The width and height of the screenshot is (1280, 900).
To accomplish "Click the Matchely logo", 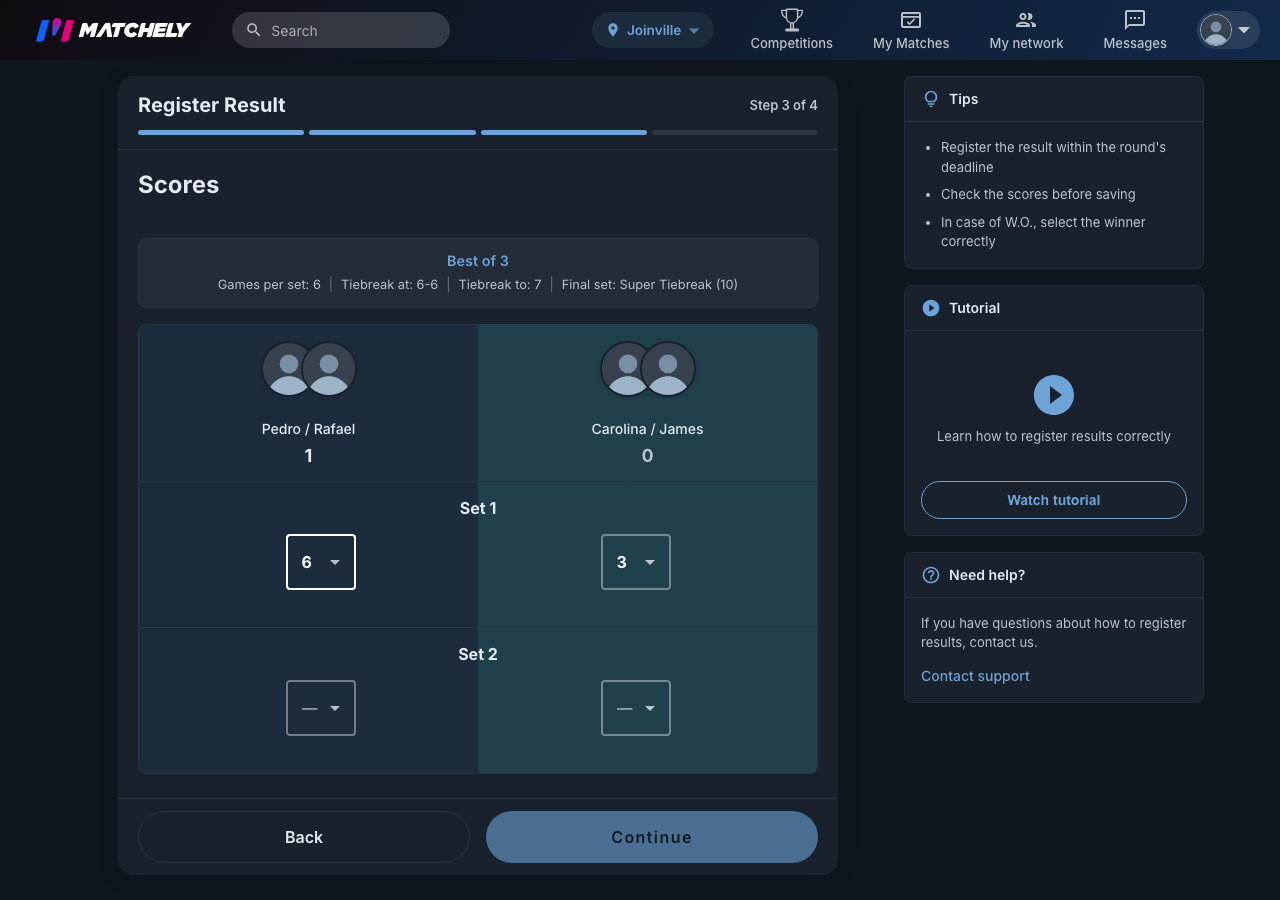I will point(113,30).
